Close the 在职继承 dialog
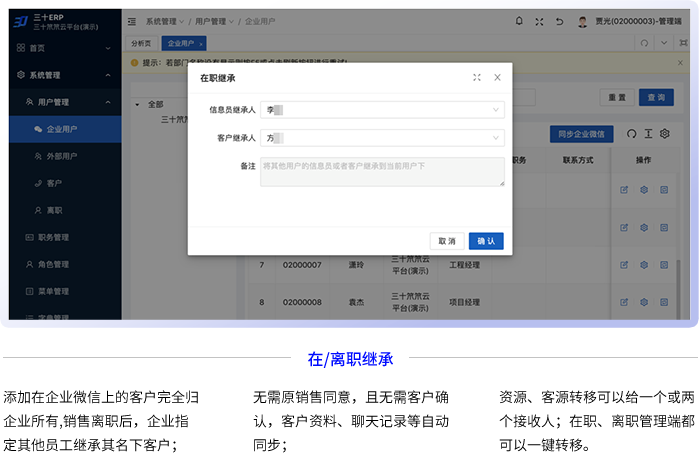 point(497,77)
